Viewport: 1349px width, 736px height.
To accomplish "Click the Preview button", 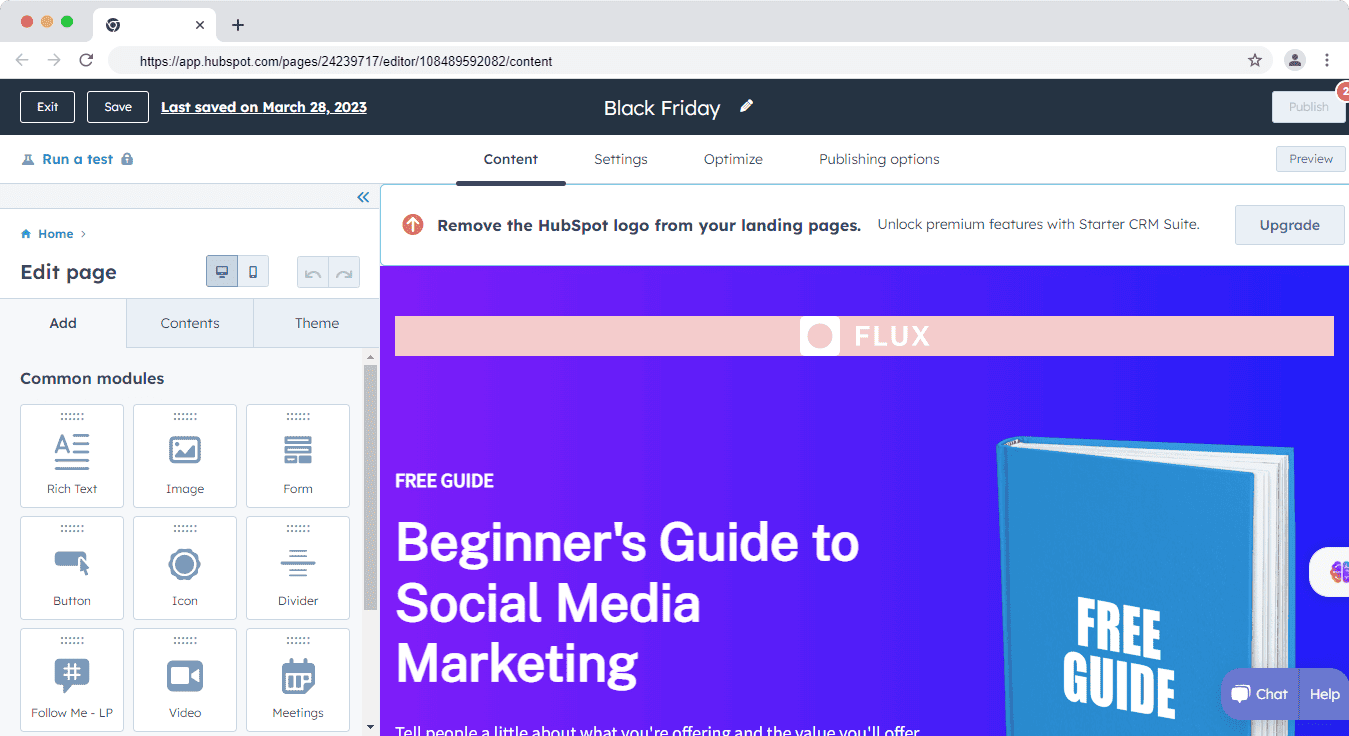I will pos(1310,159).
